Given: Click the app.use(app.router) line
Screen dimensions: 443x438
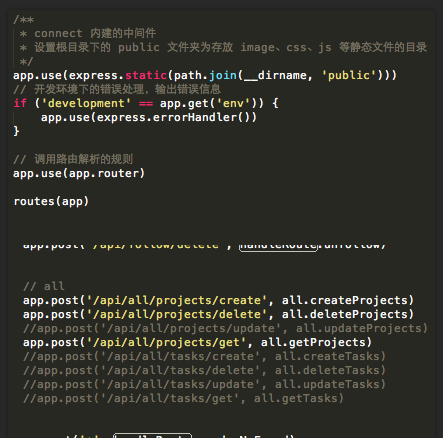Looking at the screenshot, I should [x=79, y=173].
